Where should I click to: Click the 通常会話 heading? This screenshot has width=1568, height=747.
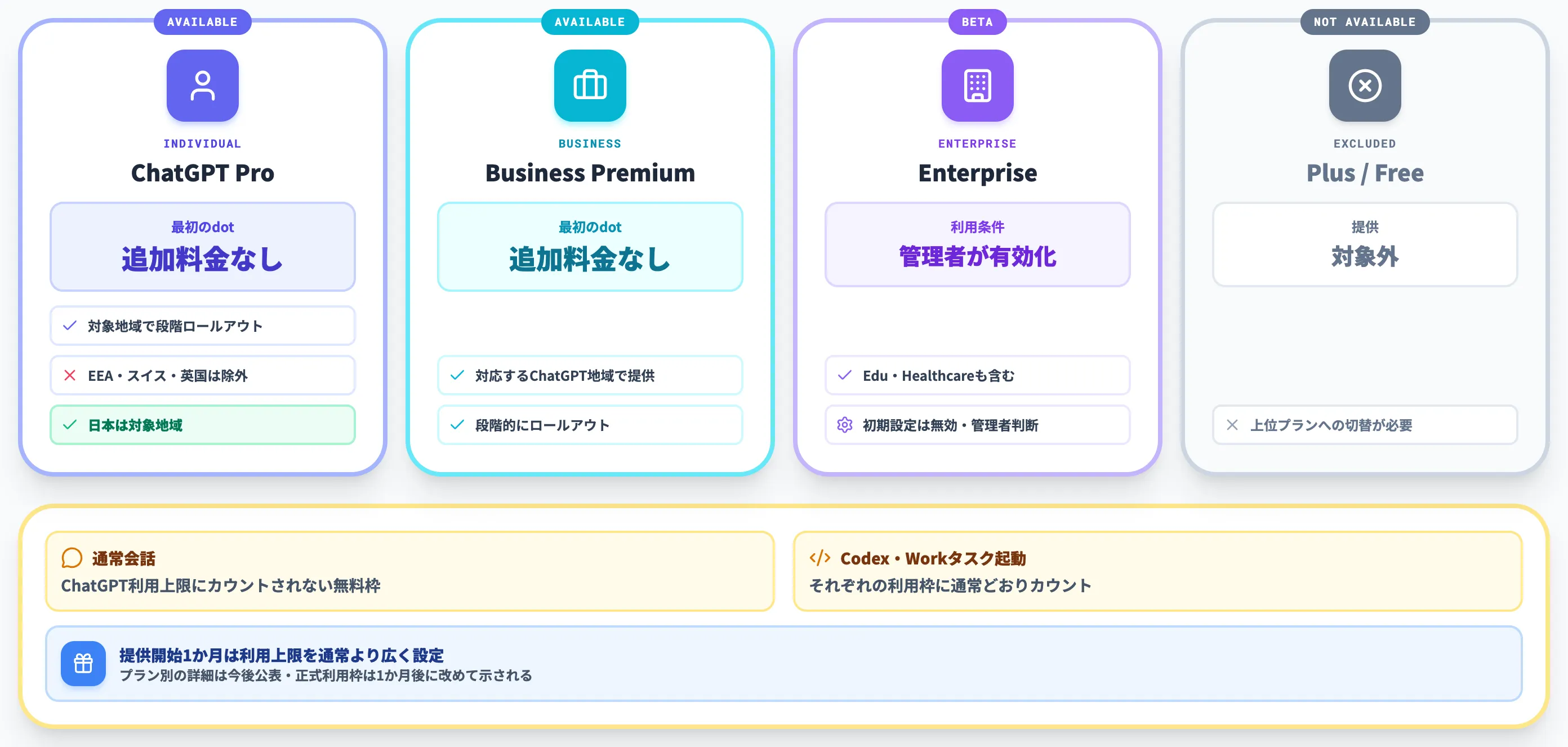click(123, 558)
